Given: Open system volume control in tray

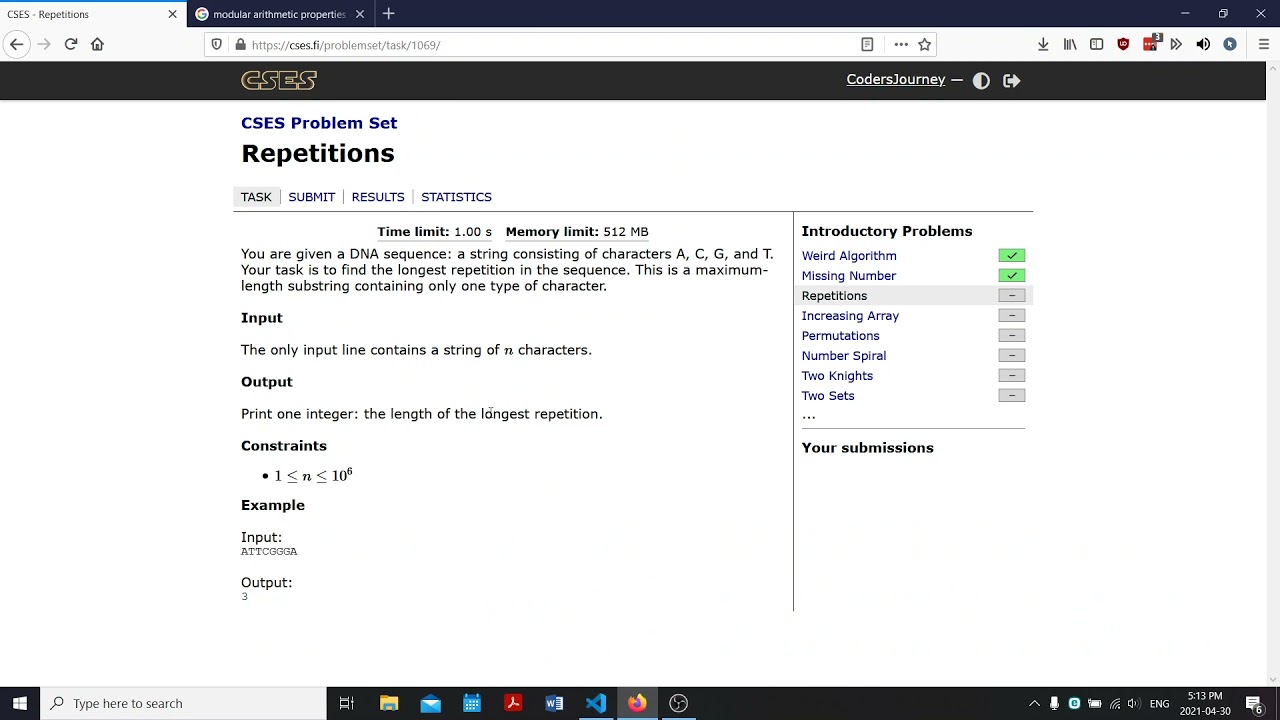Looking at the screenshot, I should point(1133,704).
